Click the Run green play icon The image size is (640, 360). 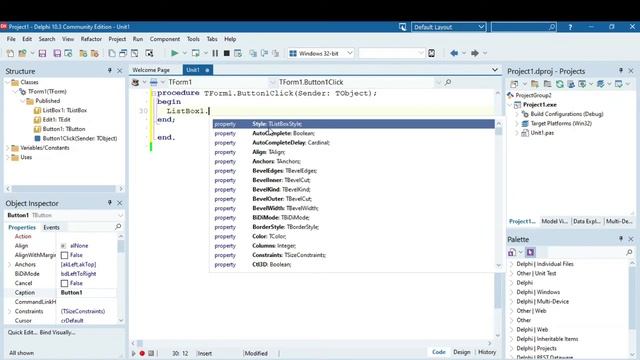(174, 53)
